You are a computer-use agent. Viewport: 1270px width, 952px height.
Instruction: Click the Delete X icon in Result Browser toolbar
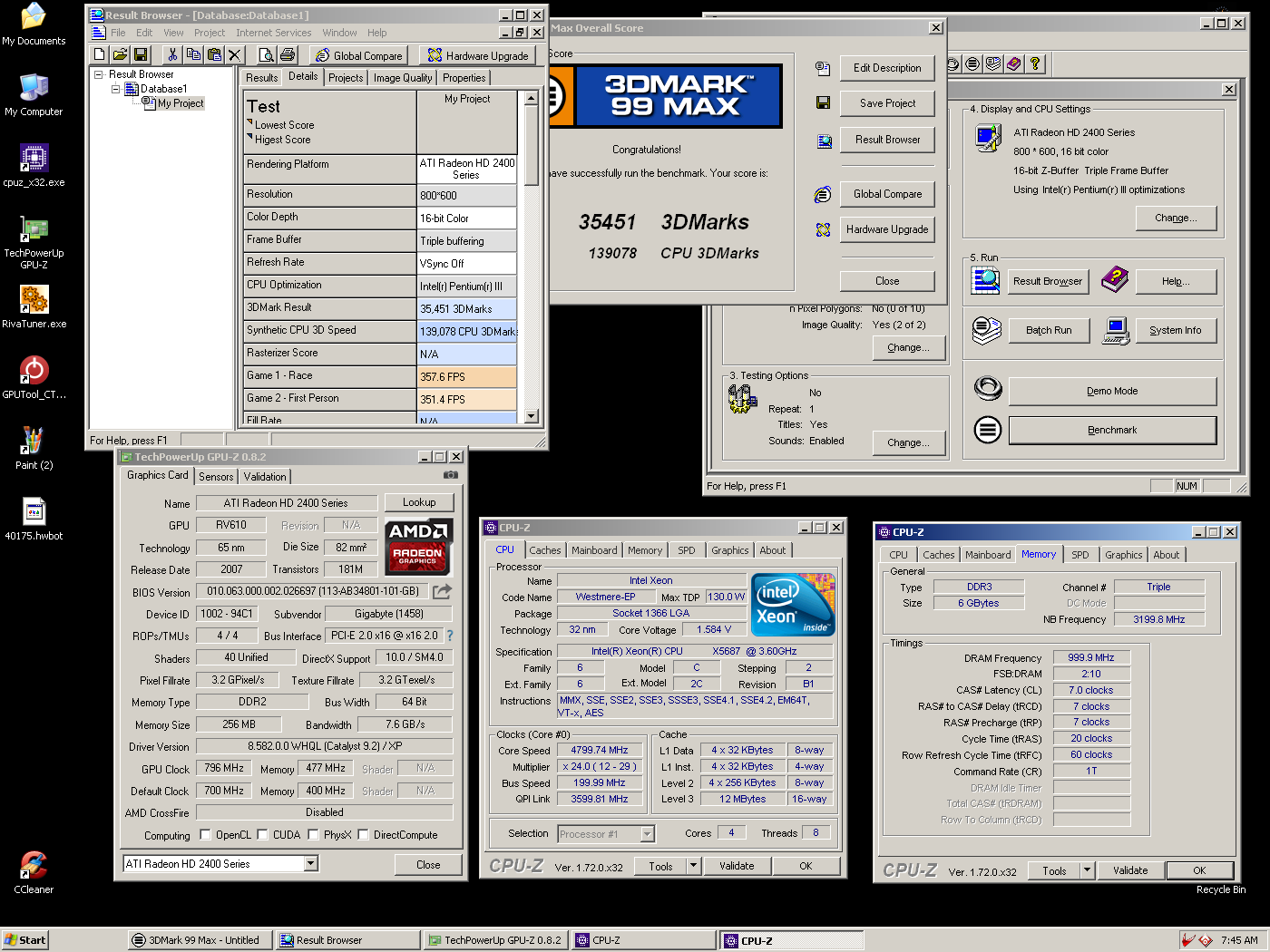tap(235, 55)
